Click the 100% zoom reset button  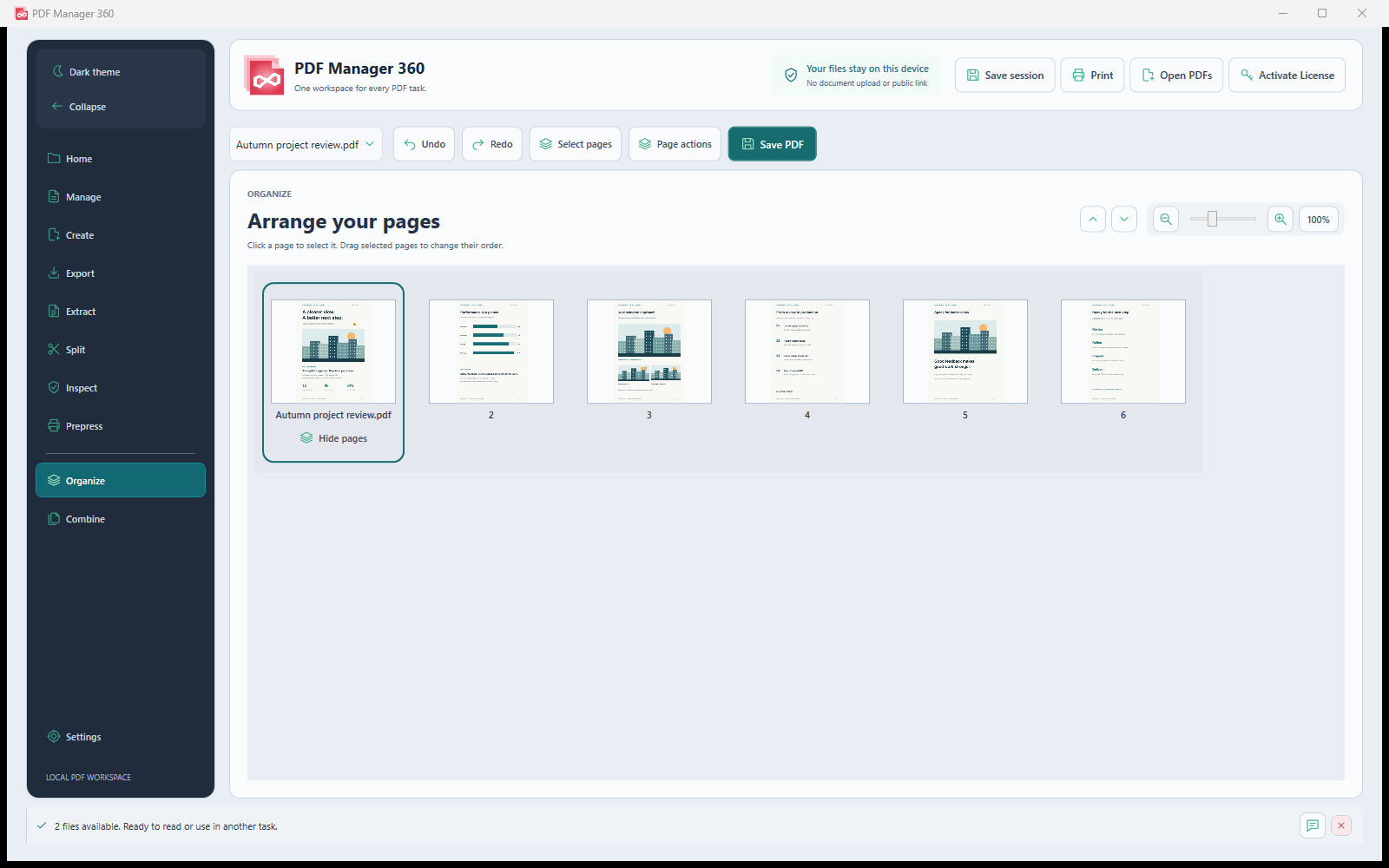pyautogui.click(x=1319, y=220)
